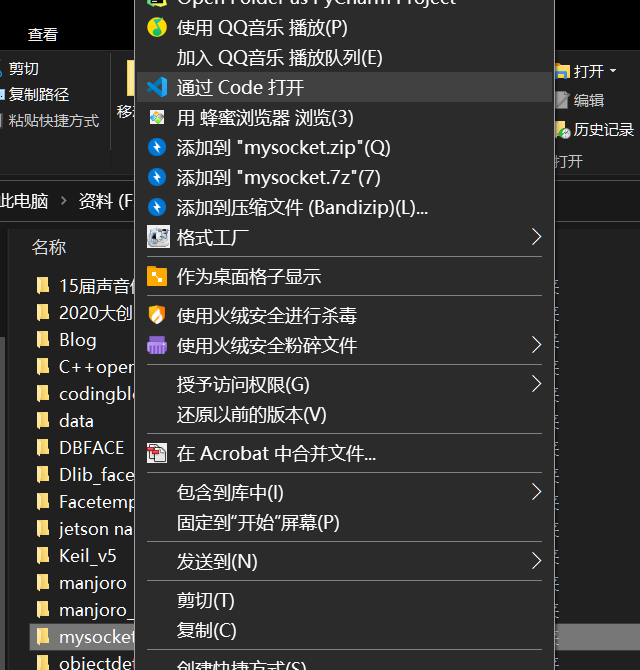Click the 火绒安全 shield icon for 杀毒
This screenshot has height=670, width=640.
(157, 315)
